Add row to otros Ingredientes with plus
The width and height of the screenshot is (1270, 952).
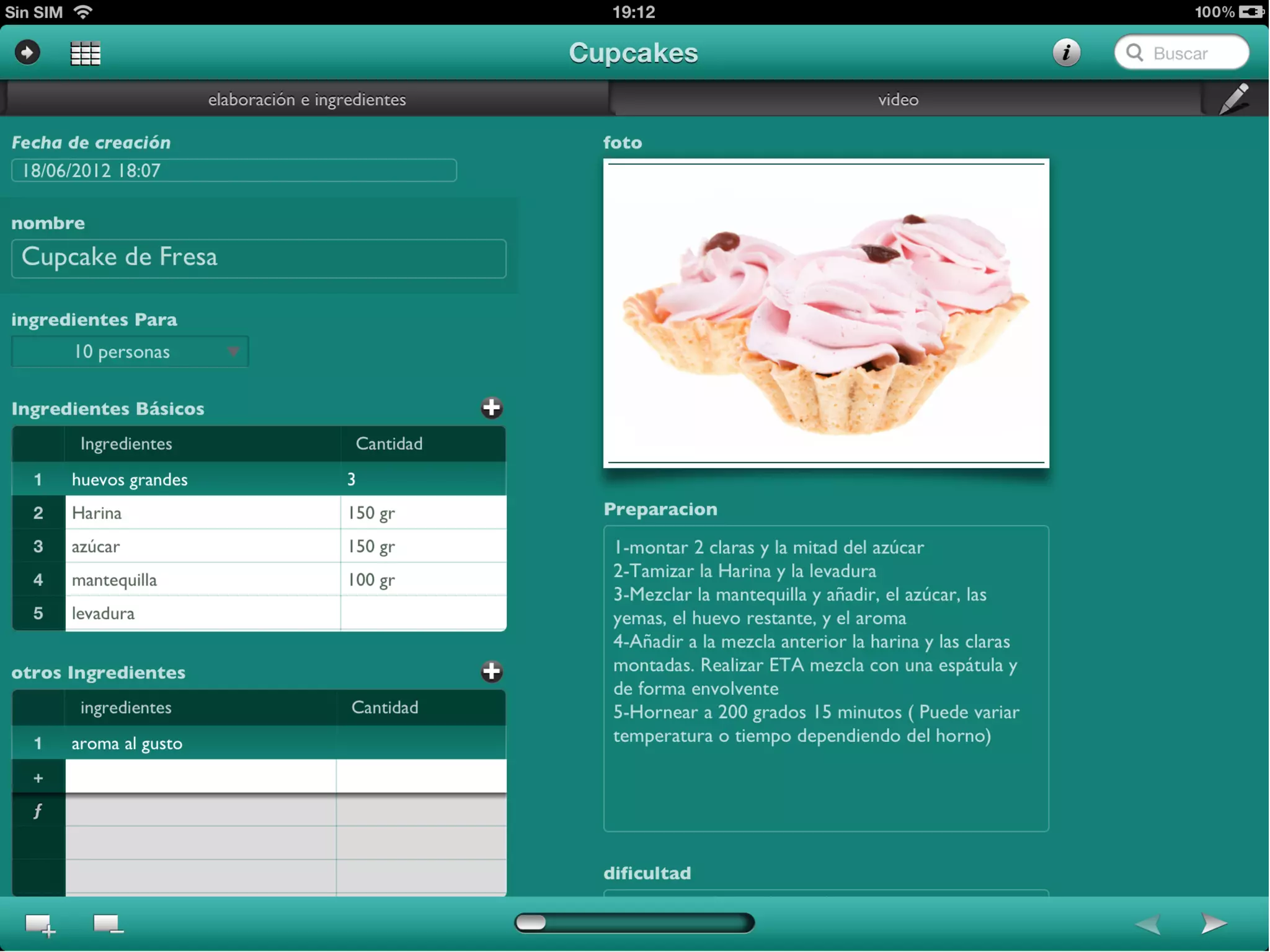[491, 671]
